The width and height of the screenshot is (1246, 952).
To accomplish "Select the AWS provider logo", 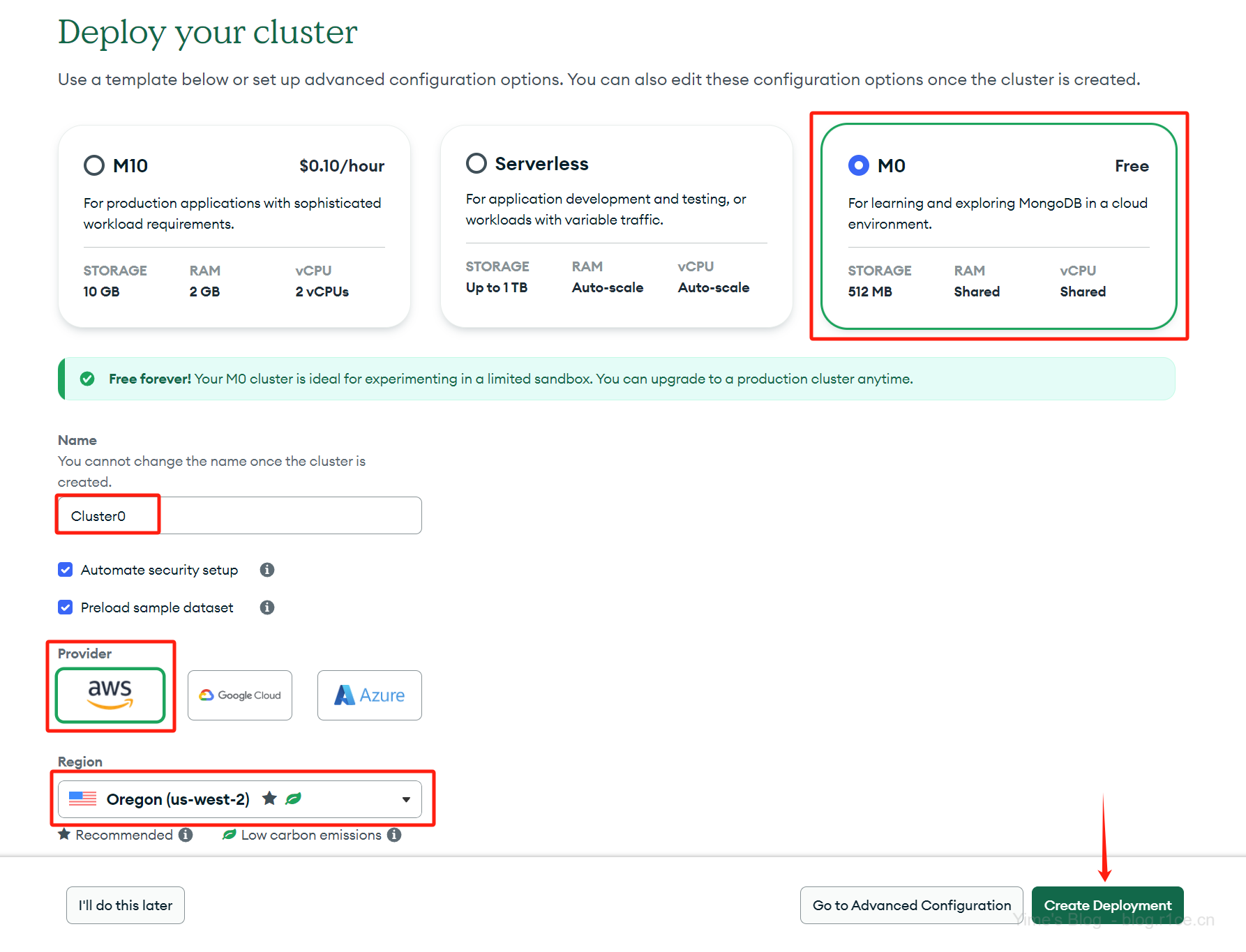I will tap(110, 695).
